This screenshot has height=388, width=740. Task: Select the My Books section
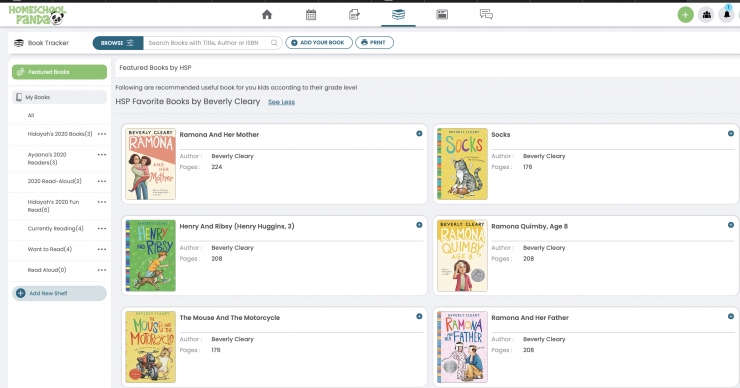(x=59, y=97)
